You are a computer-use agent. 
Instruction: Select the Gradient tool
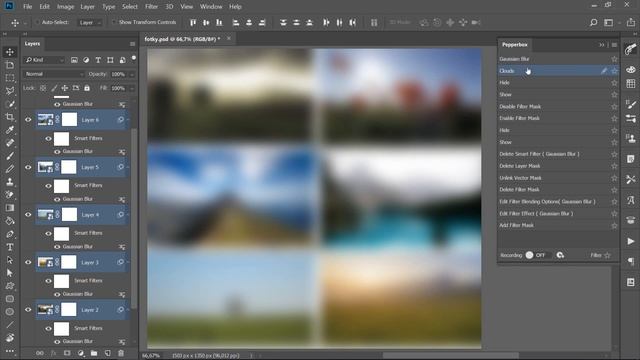[x=10, y=208]
